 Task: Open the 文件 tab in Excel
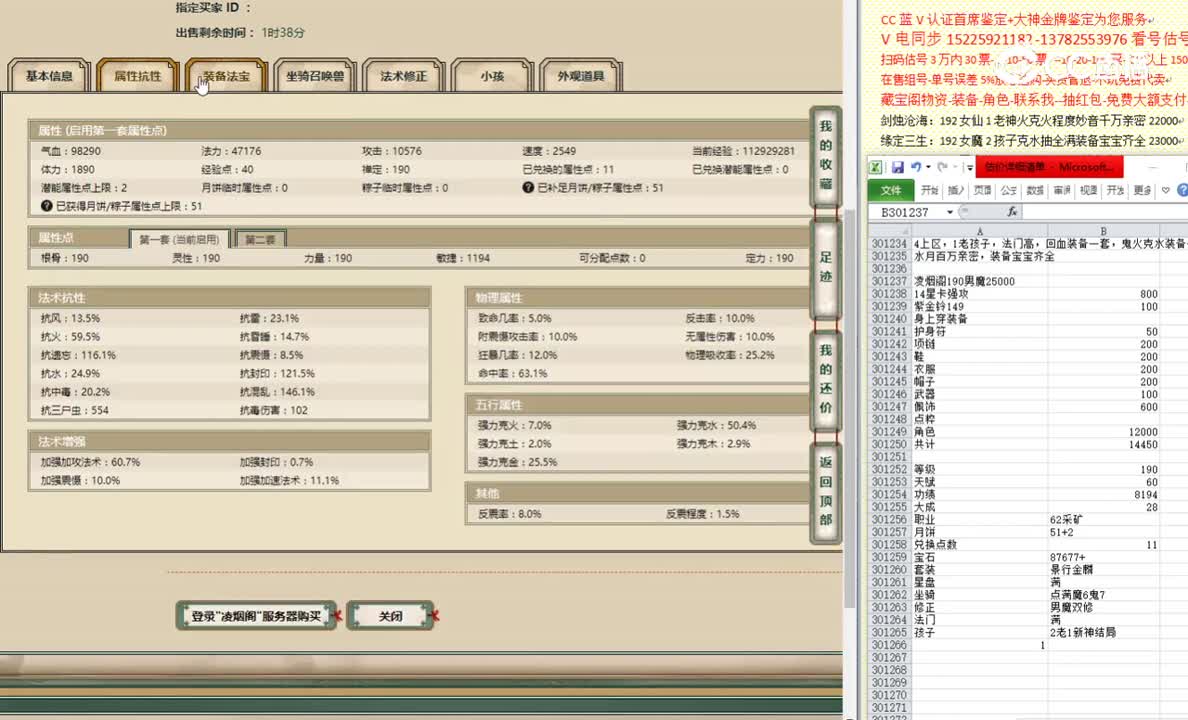point(890,190)
